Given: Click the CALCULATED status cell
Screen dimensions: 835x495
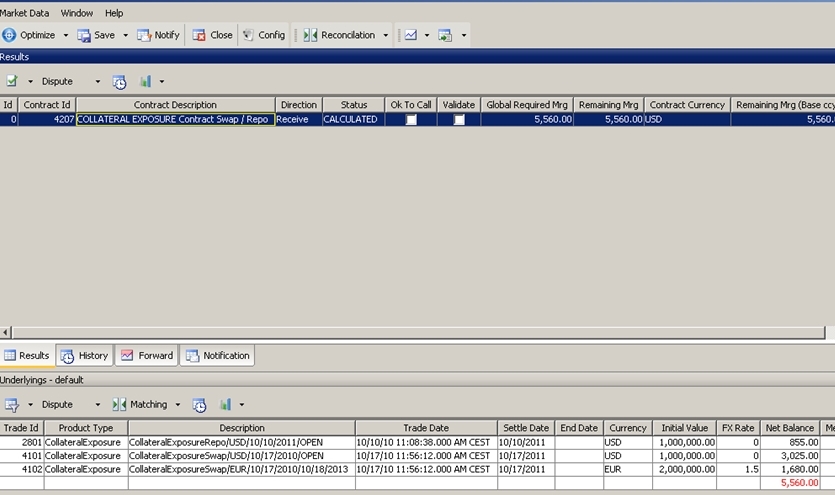Looking at the screenshot, I should (x=353, y=119).
